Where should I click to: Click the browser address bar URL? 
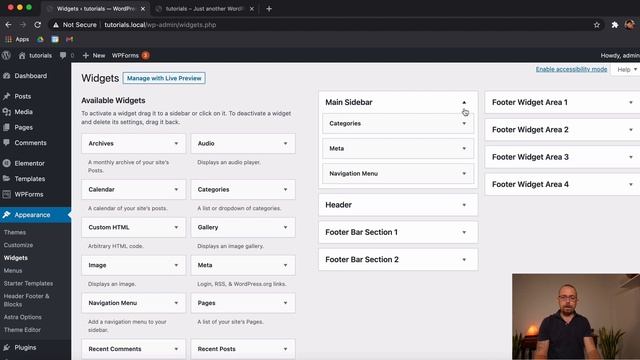160,25
